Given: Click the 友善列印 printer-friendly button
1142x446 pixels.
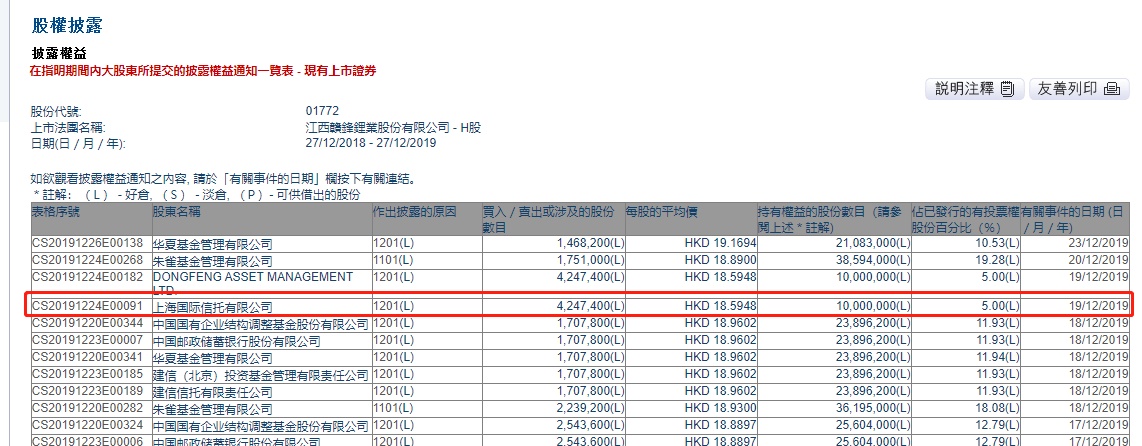Looking at the screenshot, I should pyautogui.click(x=1078, y=89).
